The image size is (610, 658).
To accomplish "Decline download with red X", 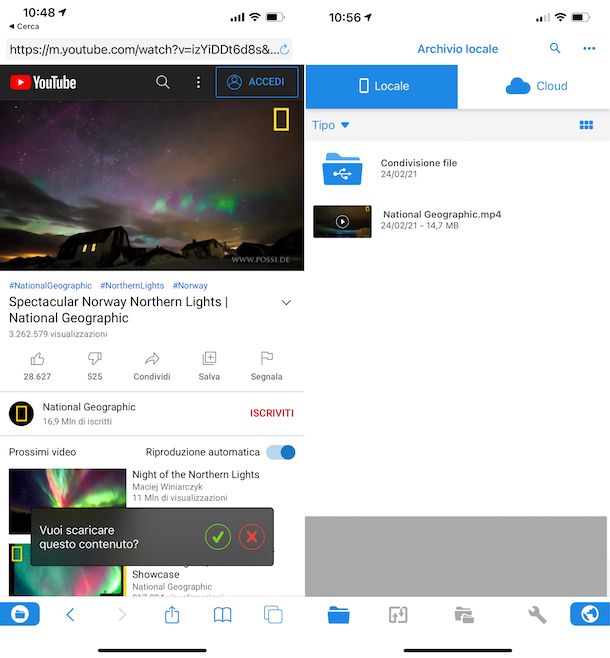I will [252, 537].
